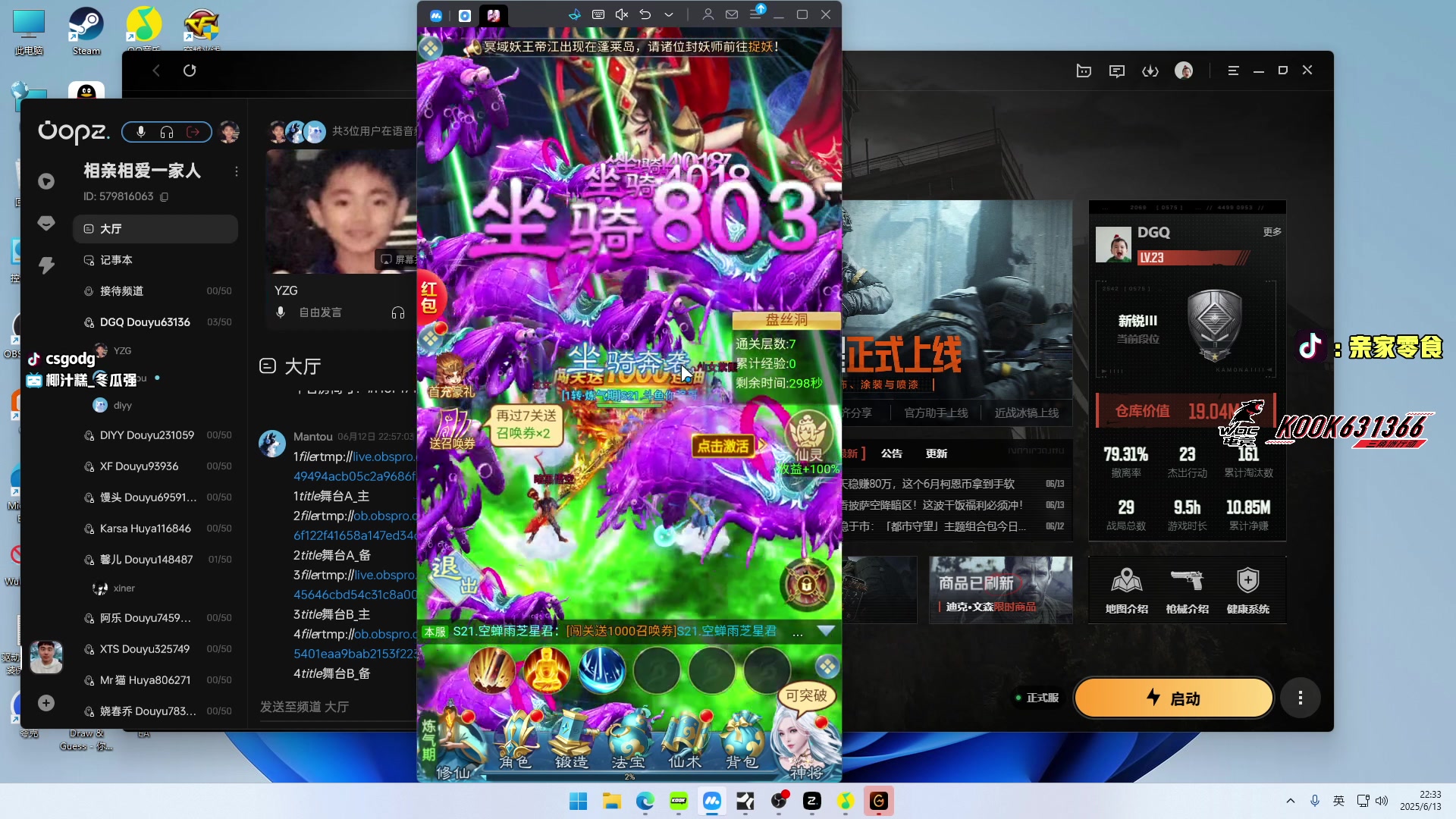Mute YZG's microphone in voice card
Viewport: 1456px width, 819px height.
point(281,312)
